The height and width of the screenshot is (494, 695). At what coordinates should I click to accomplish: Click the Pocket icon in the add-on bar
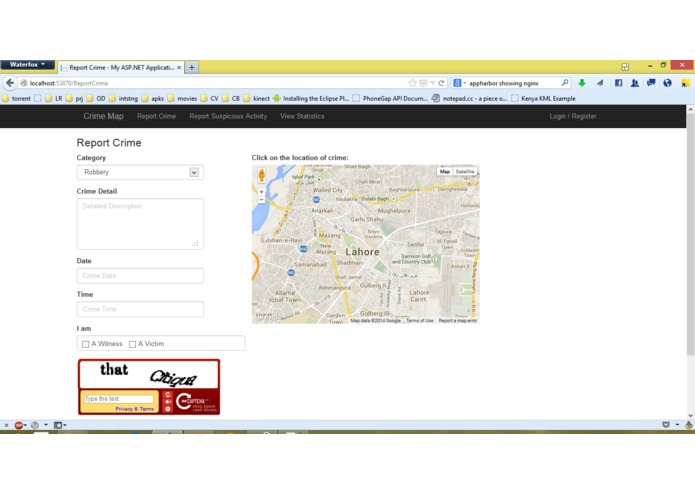coord(666,425)
